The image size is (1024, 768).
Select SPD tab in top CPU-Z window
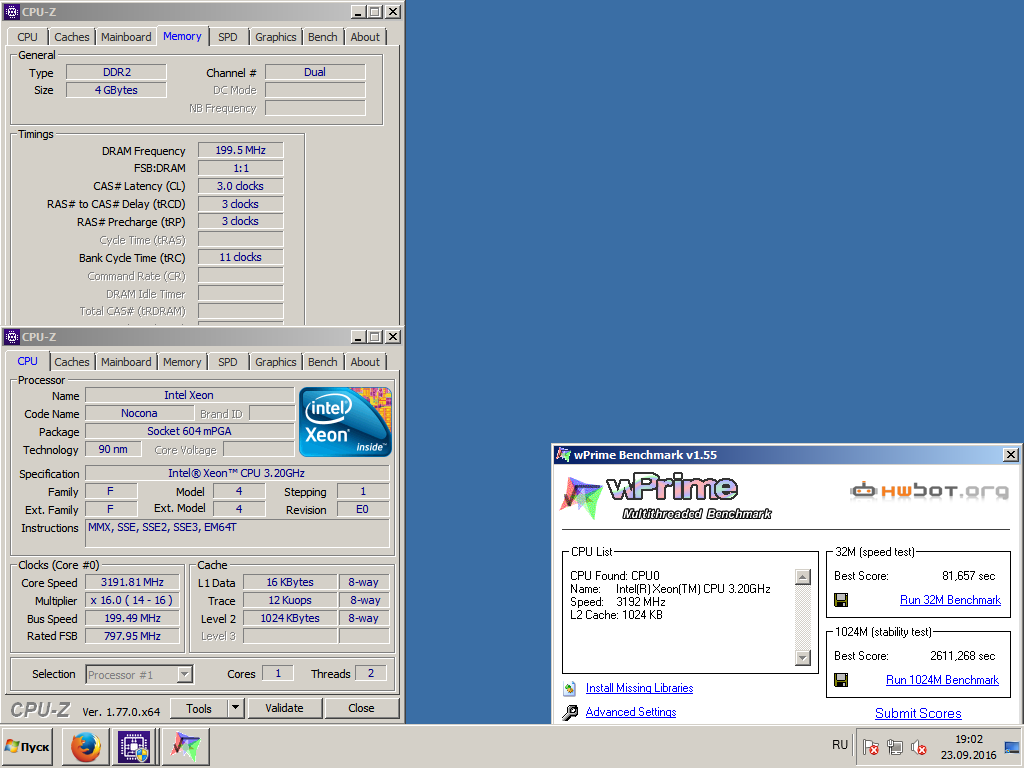(x=228, y=37)
